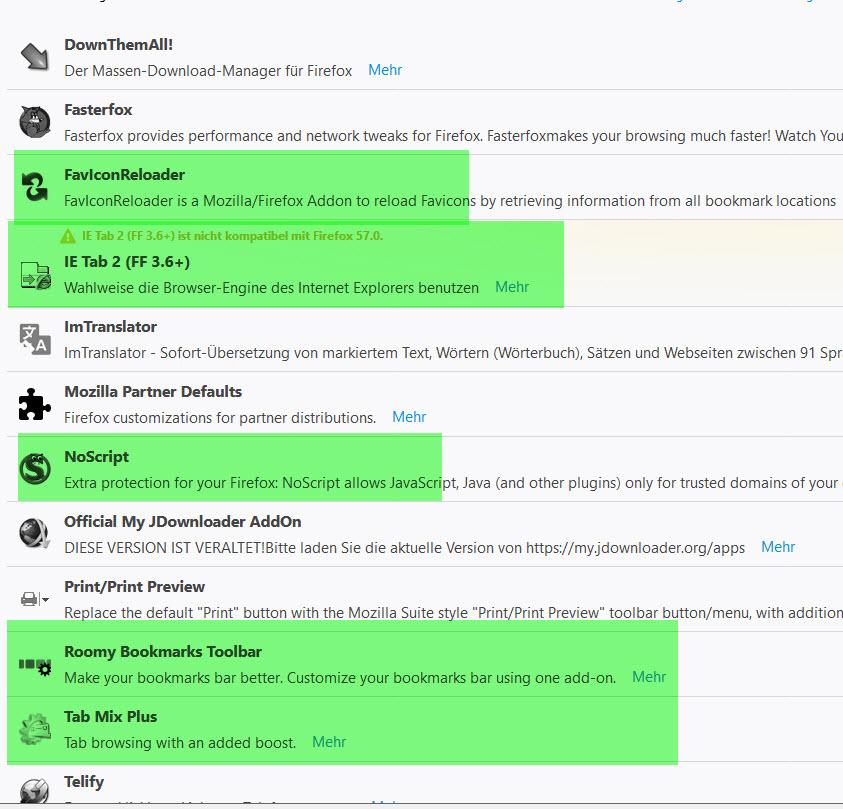Open Mehr link for Tab Mix Plus

(x=329, y=742)
